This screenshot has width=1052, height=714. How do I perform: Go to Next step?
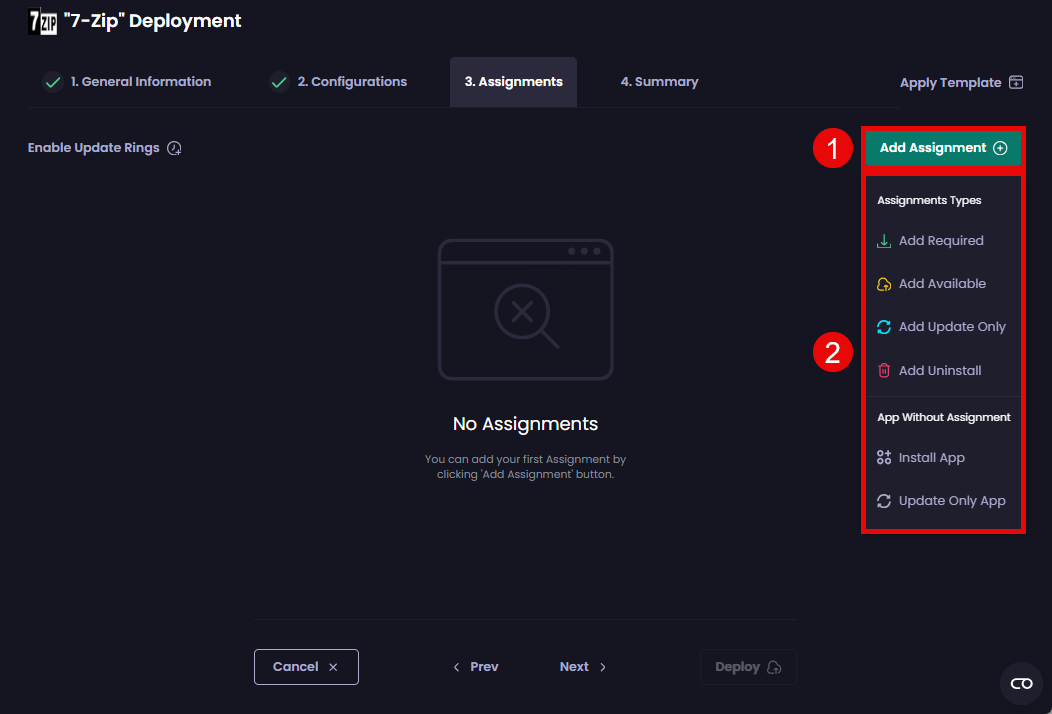pyautogui.click(x=583, y=667)
